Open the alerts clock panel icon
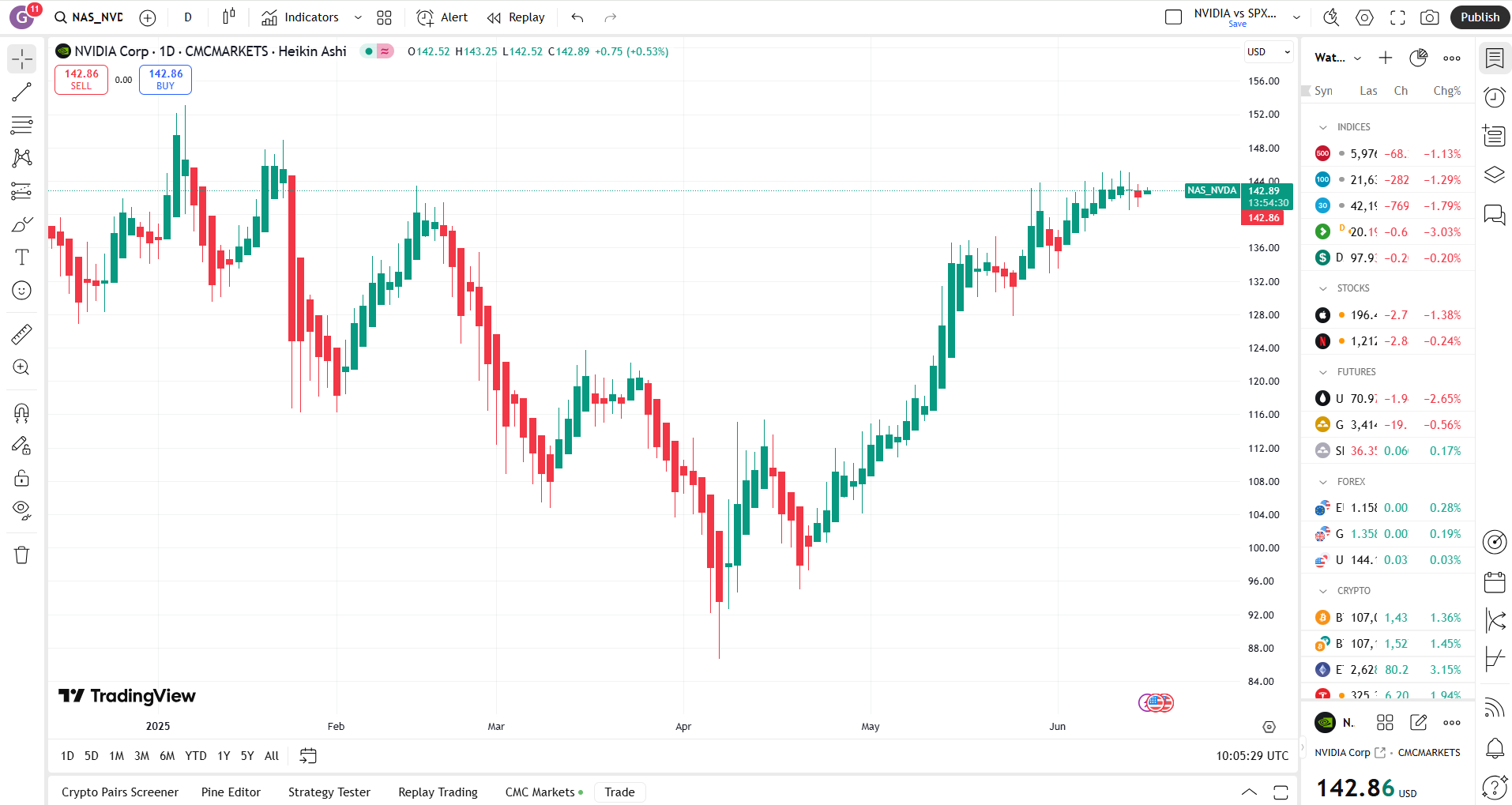 [1495, 97]
